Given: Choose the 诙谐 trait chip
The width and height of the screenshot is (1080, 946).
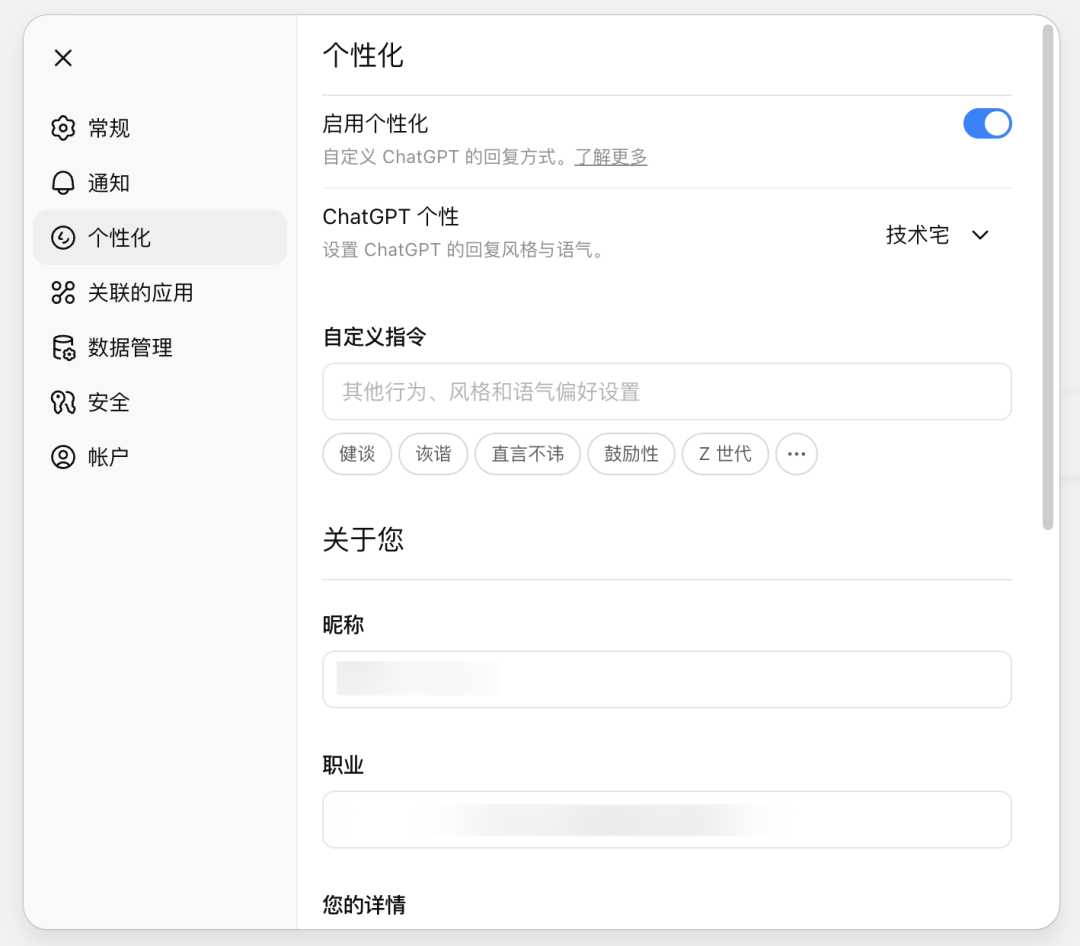Looking at the screenshot, I should coord(433,454).
